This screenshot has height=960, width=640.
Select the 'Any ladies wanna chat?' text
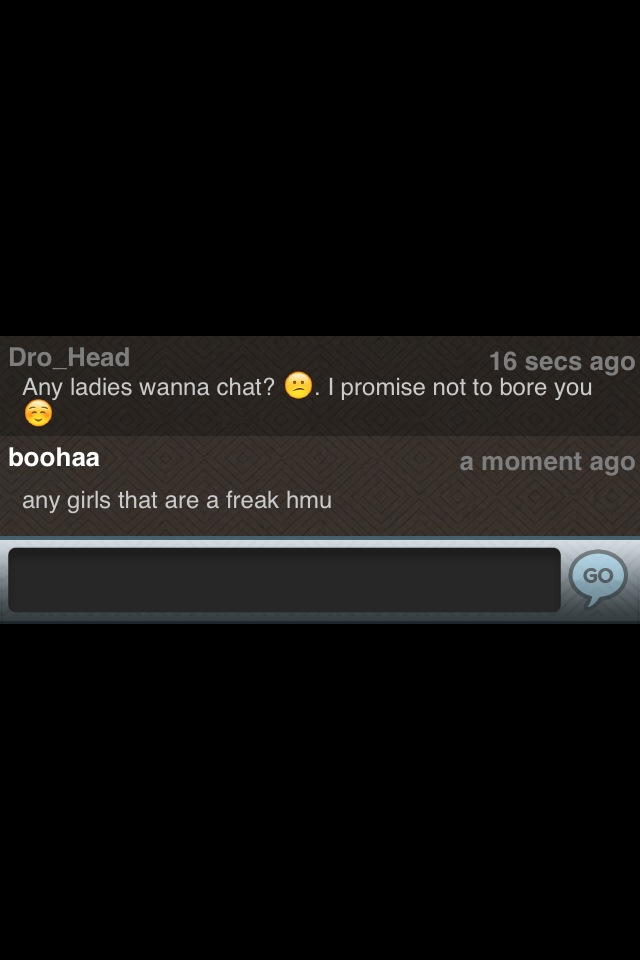click(x=149, y=387)
